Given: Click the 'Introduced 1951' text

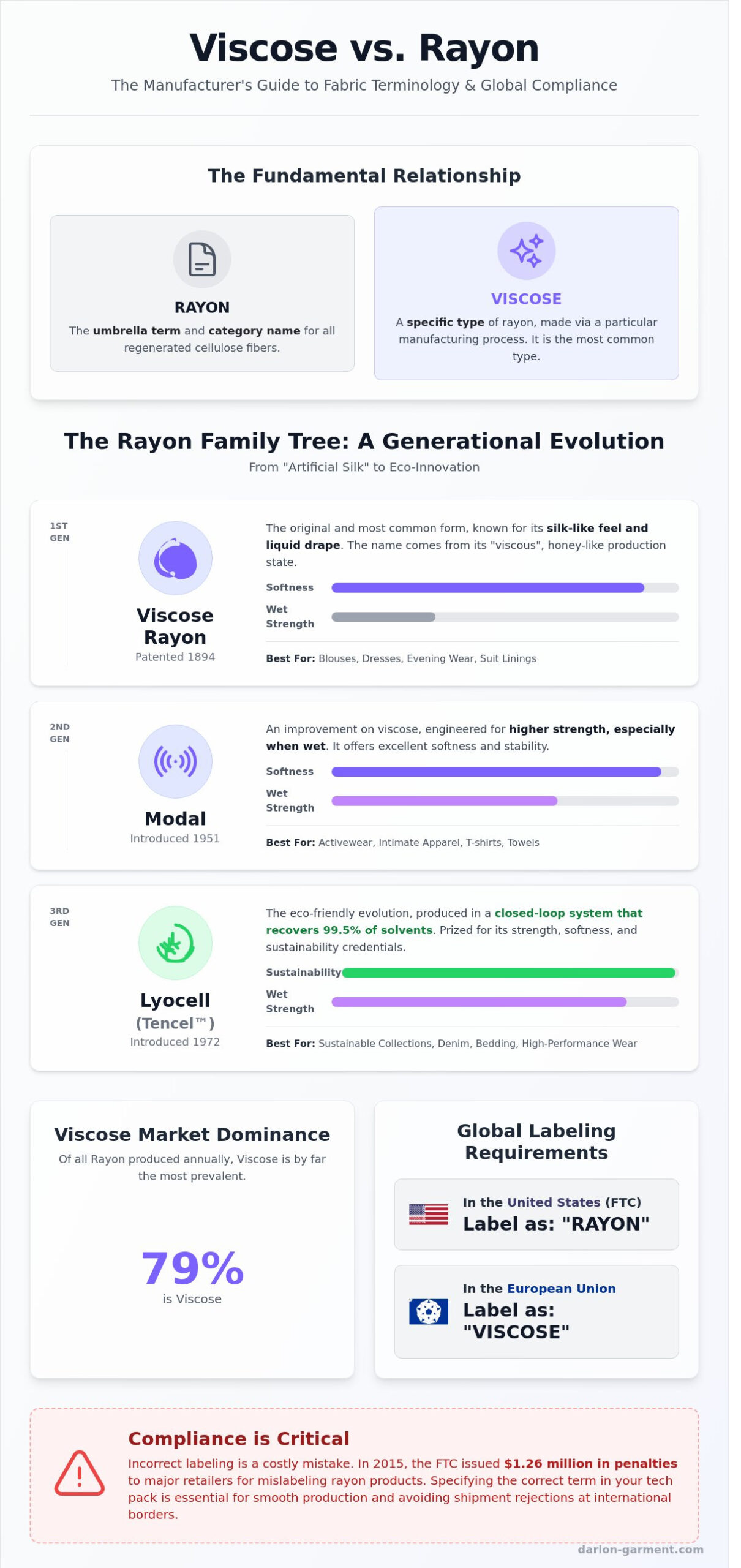Looking at the screenshot, I should pos(175,839).
